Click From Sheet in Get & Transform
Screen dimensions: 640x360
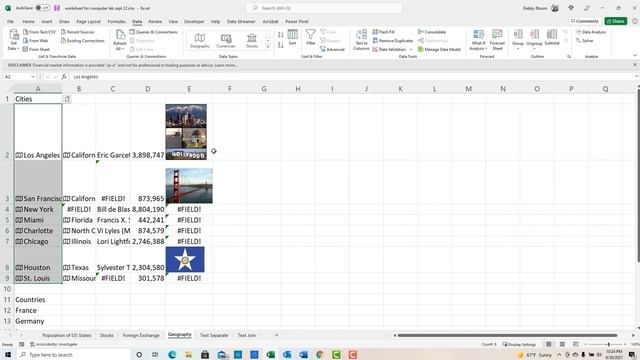36,49
